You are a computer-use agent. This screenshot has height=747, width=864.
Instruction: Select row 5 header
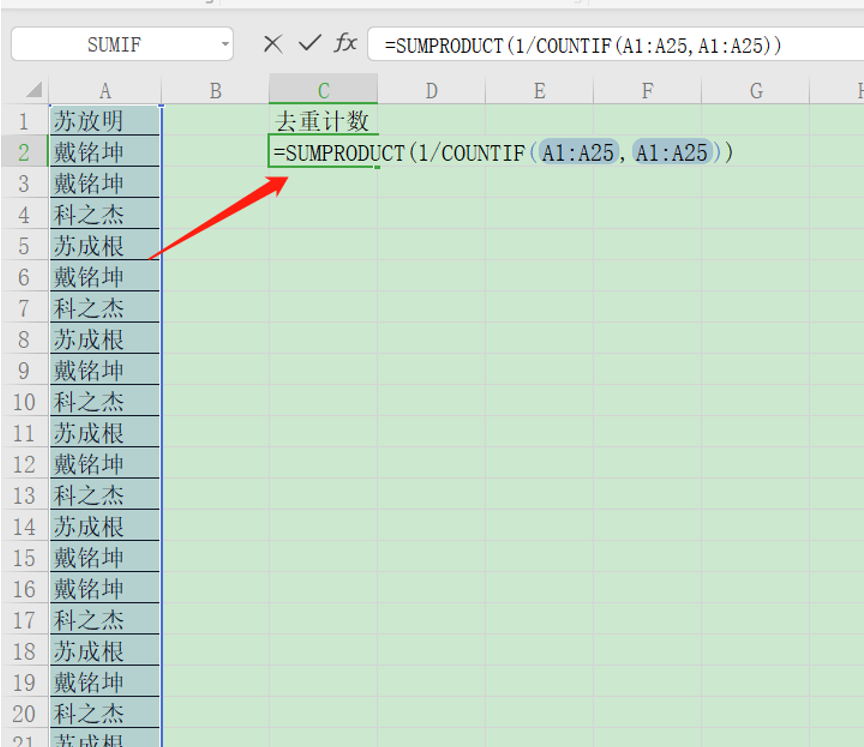click(24, 245)
